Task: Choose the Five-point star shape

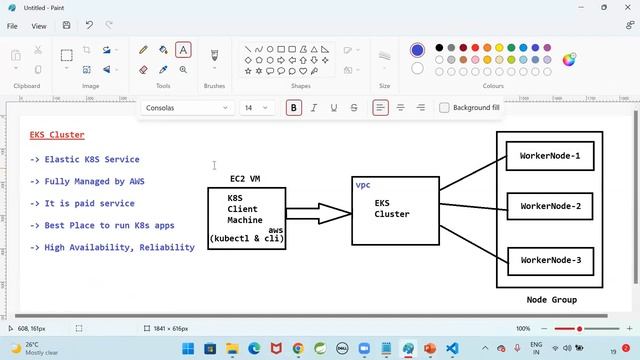Action: pyautogui.click(x=248, y=71)
